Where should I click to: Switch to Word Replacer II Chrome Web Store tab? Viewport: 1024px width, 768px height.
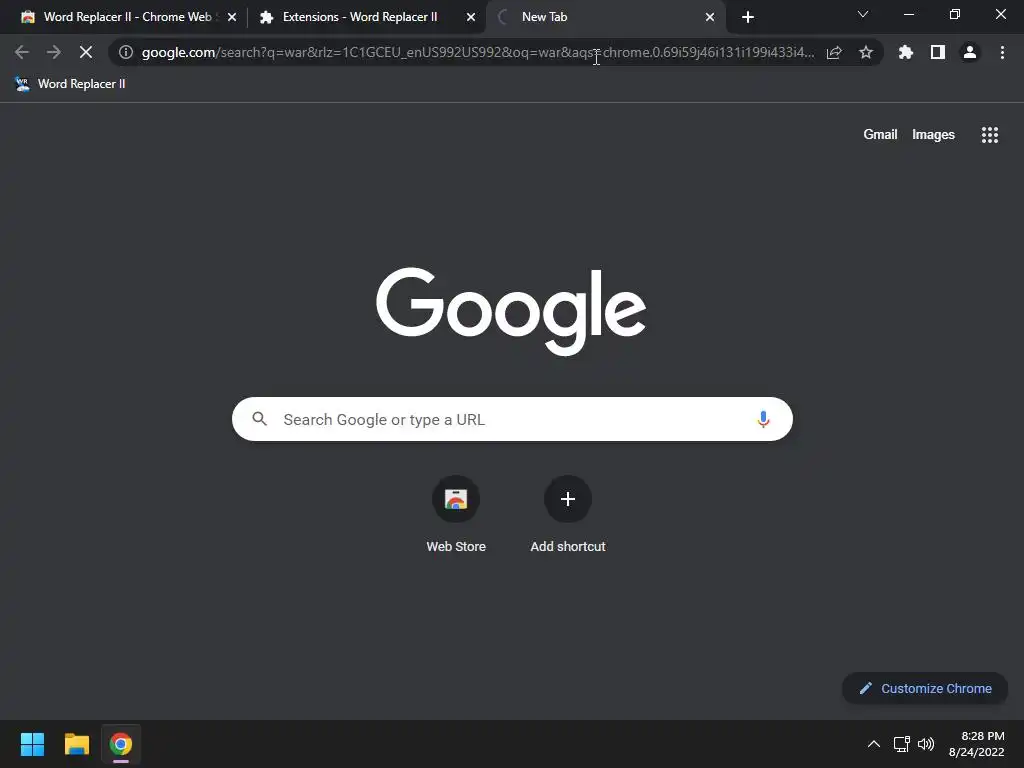(127, 17)
